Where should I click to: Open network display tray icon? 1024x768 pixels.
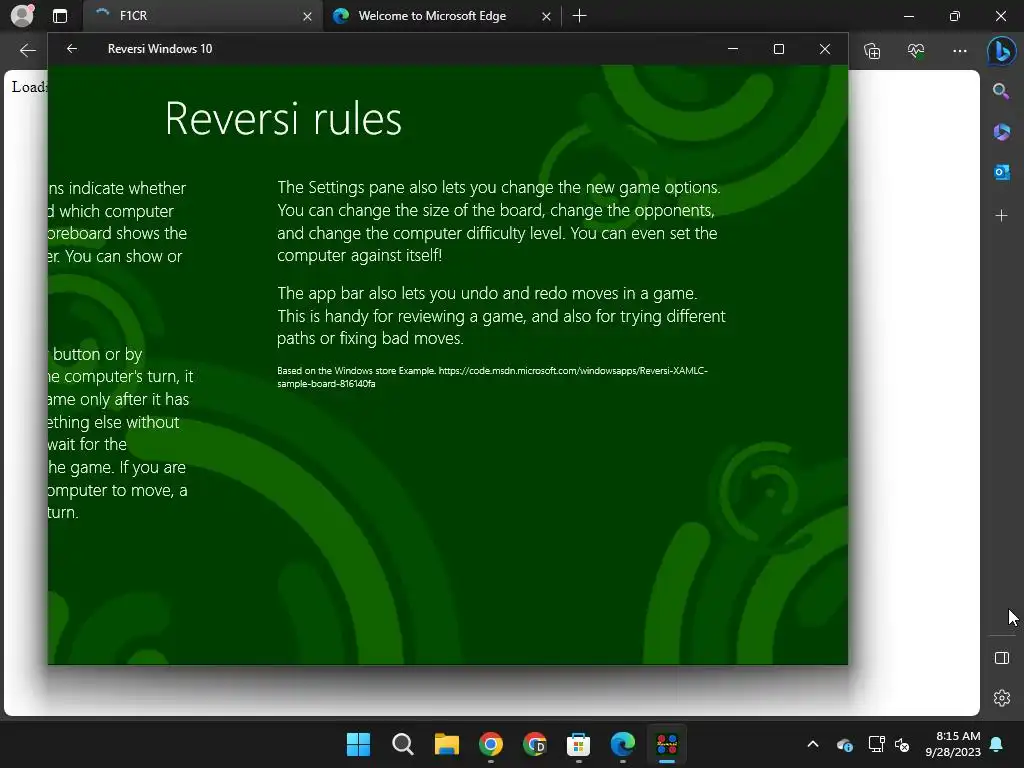click(x=876, y=744)
